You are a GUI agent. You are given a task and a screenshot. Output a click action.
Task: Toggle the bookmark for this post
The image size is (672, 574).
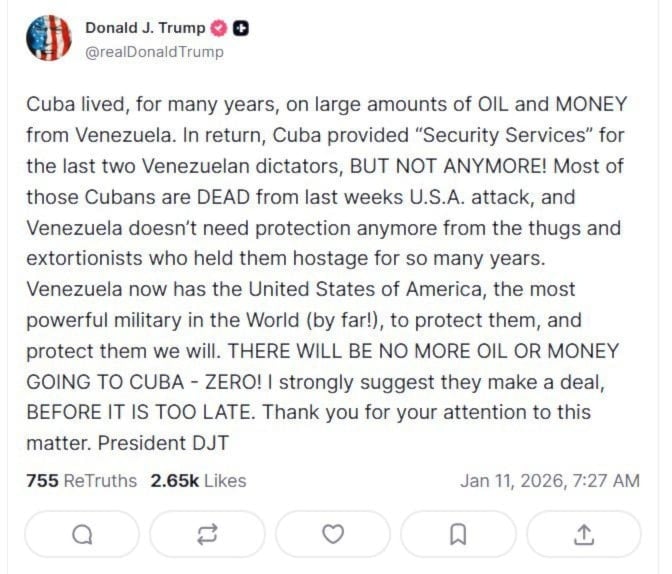458,534
